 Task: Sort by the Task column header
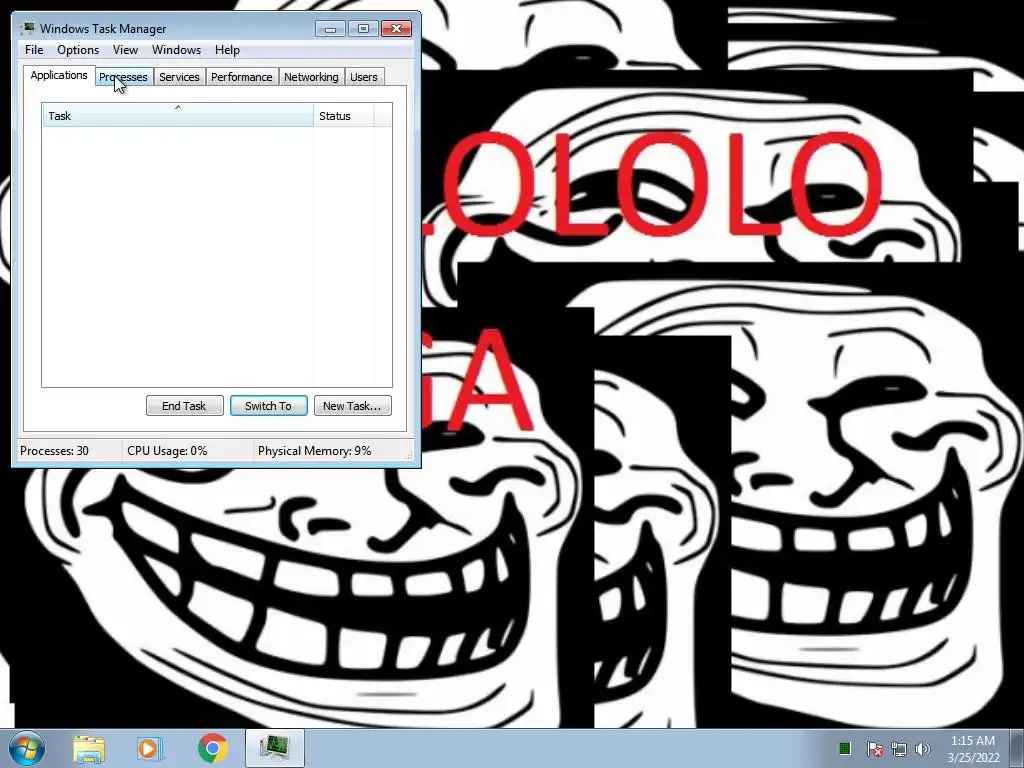178,116
